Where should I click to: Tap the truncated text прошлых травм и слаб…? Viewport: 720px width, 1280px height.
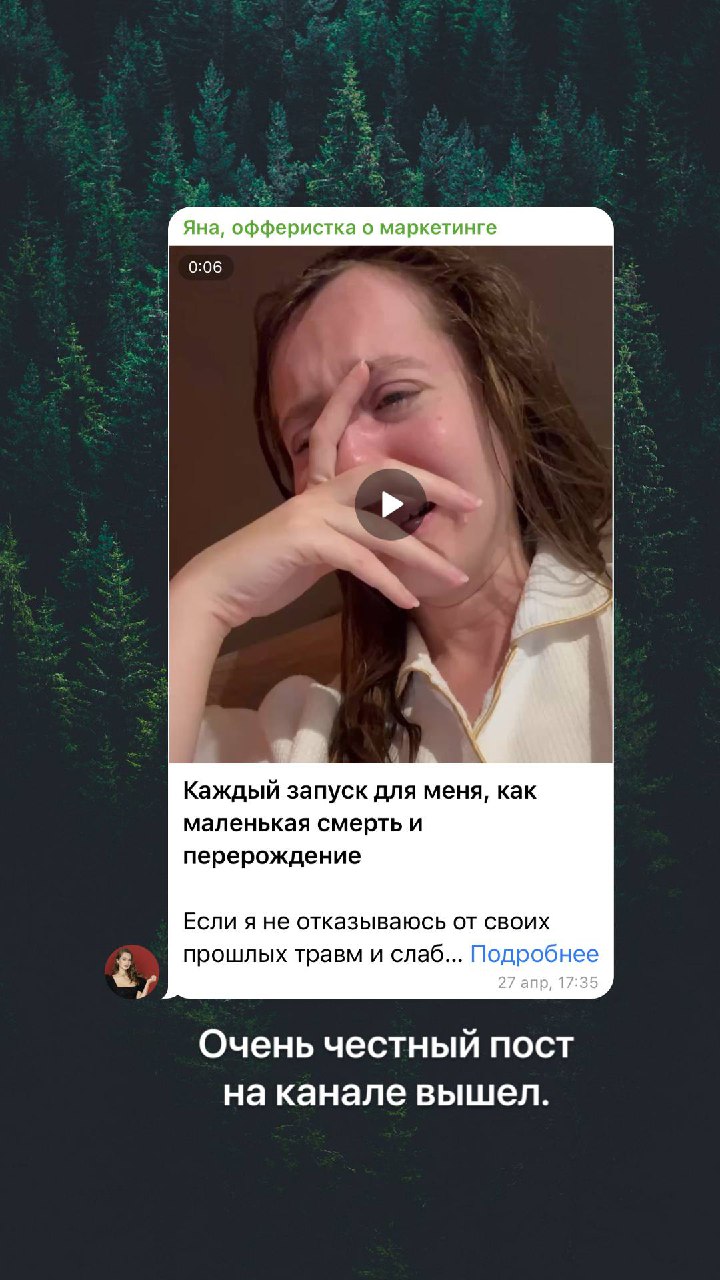point(323,955)
